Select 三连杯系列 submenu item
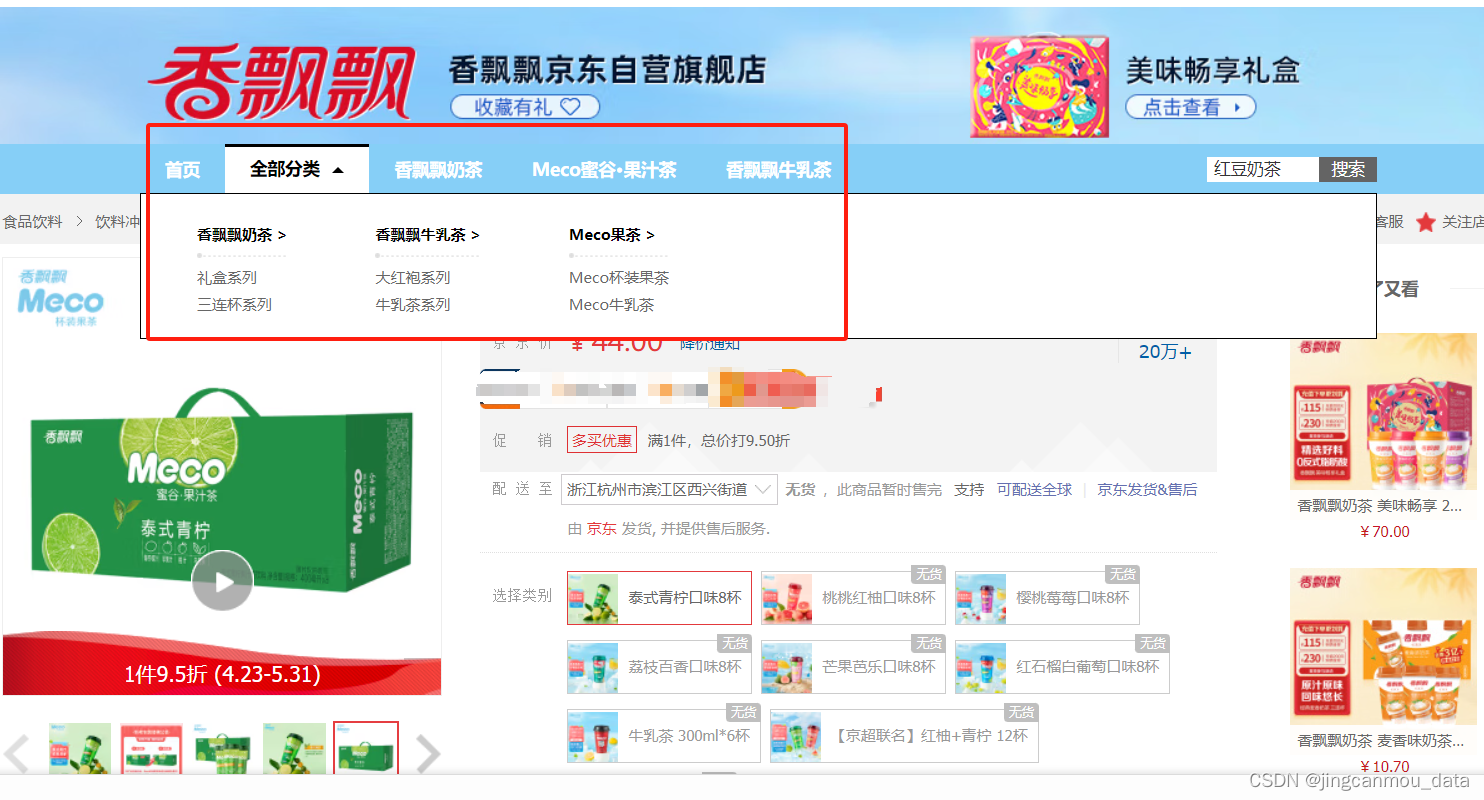 click(234, 305)
